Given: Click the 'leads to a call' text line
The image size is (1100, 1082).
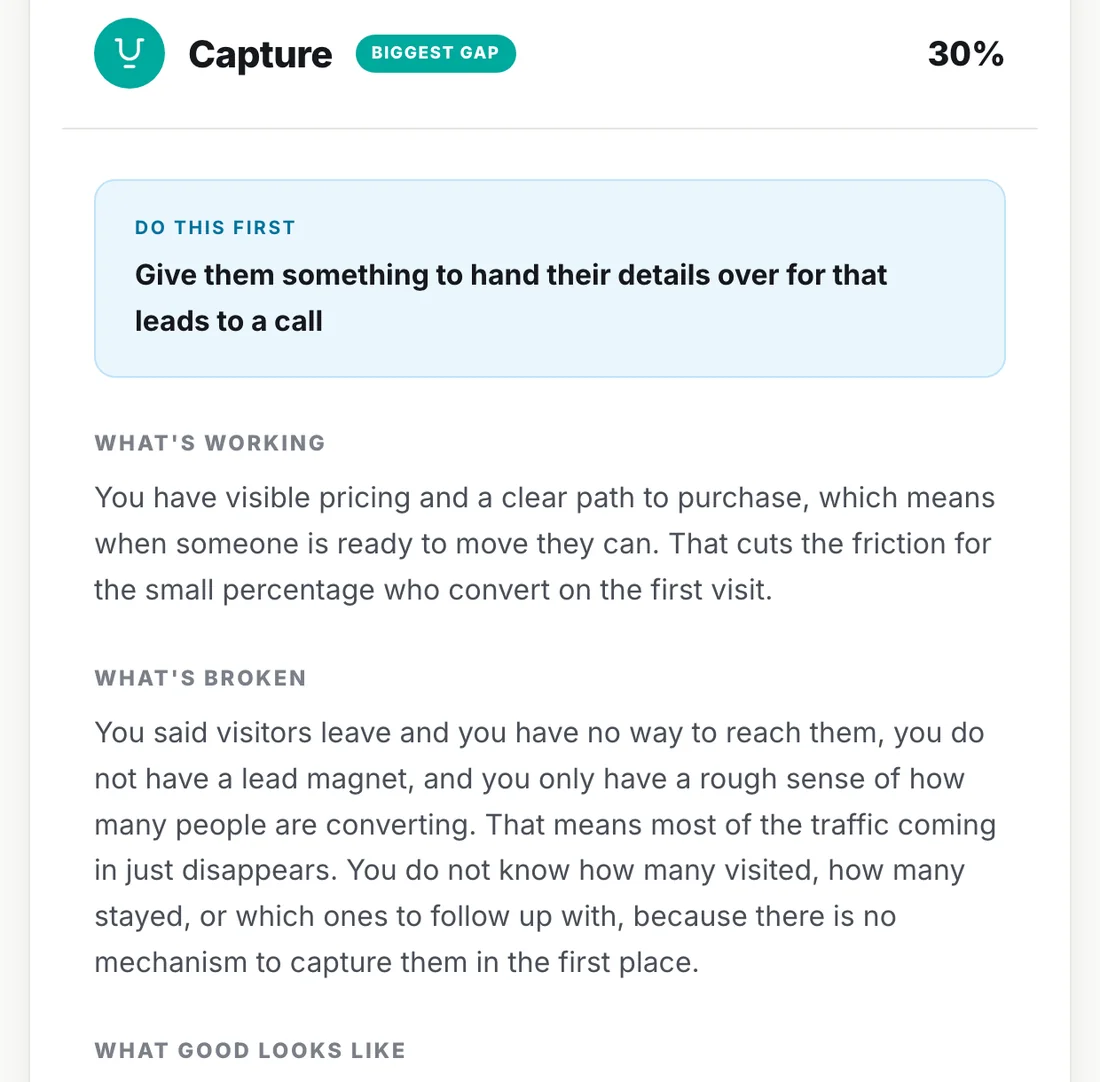Looking at the screenshot, I should coord(229,321).
